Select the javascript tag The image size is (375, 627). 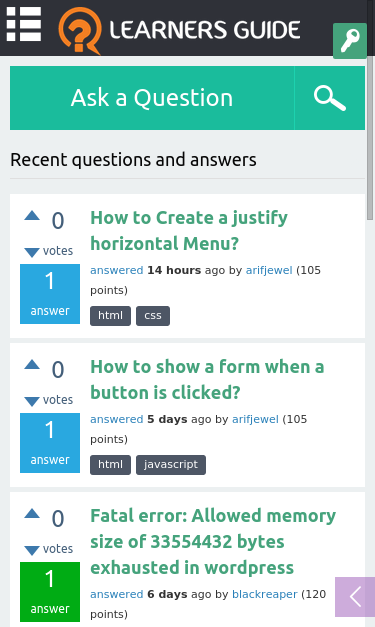click(171, 465)
